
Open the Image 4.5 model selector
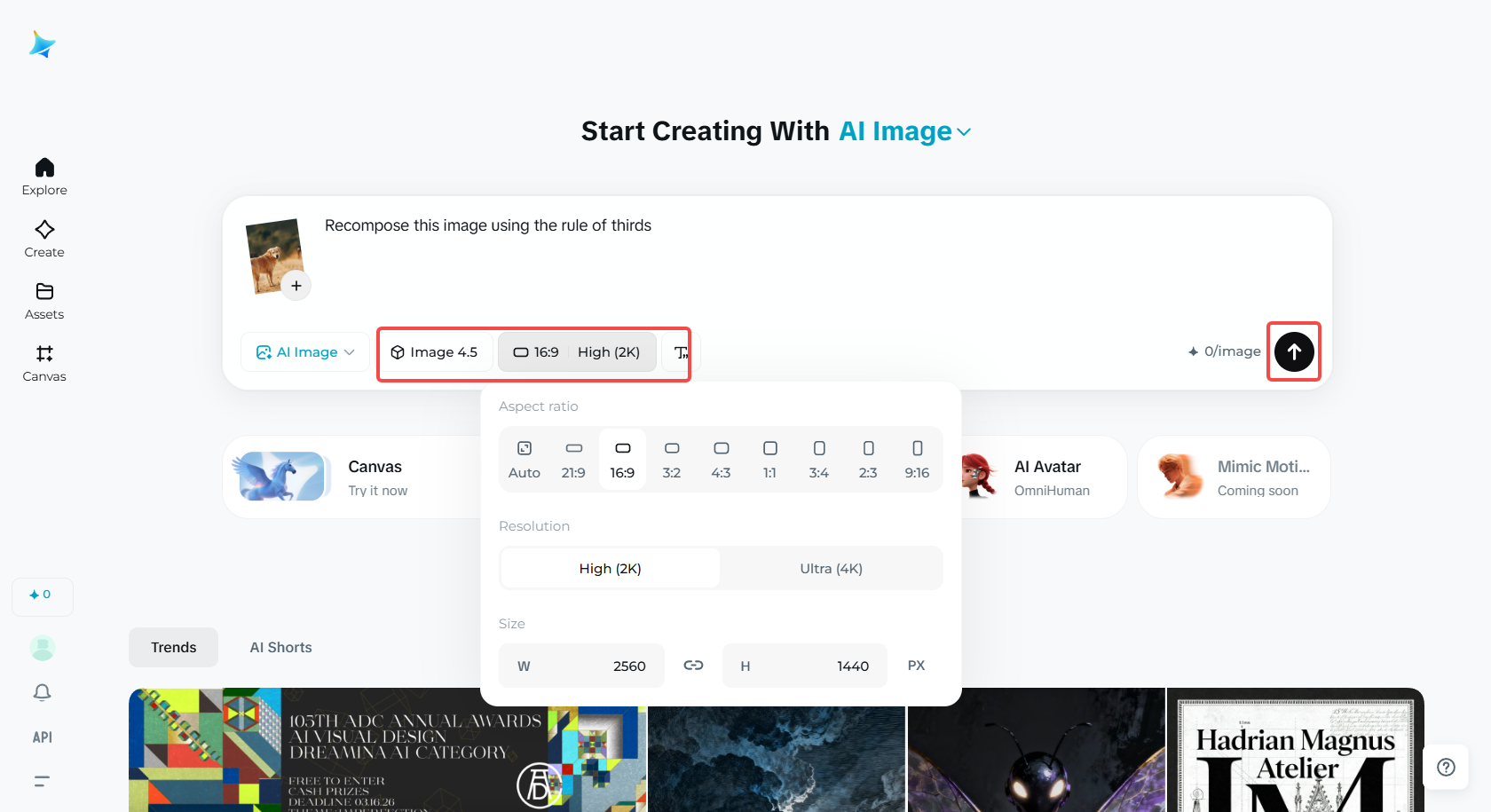434,352
